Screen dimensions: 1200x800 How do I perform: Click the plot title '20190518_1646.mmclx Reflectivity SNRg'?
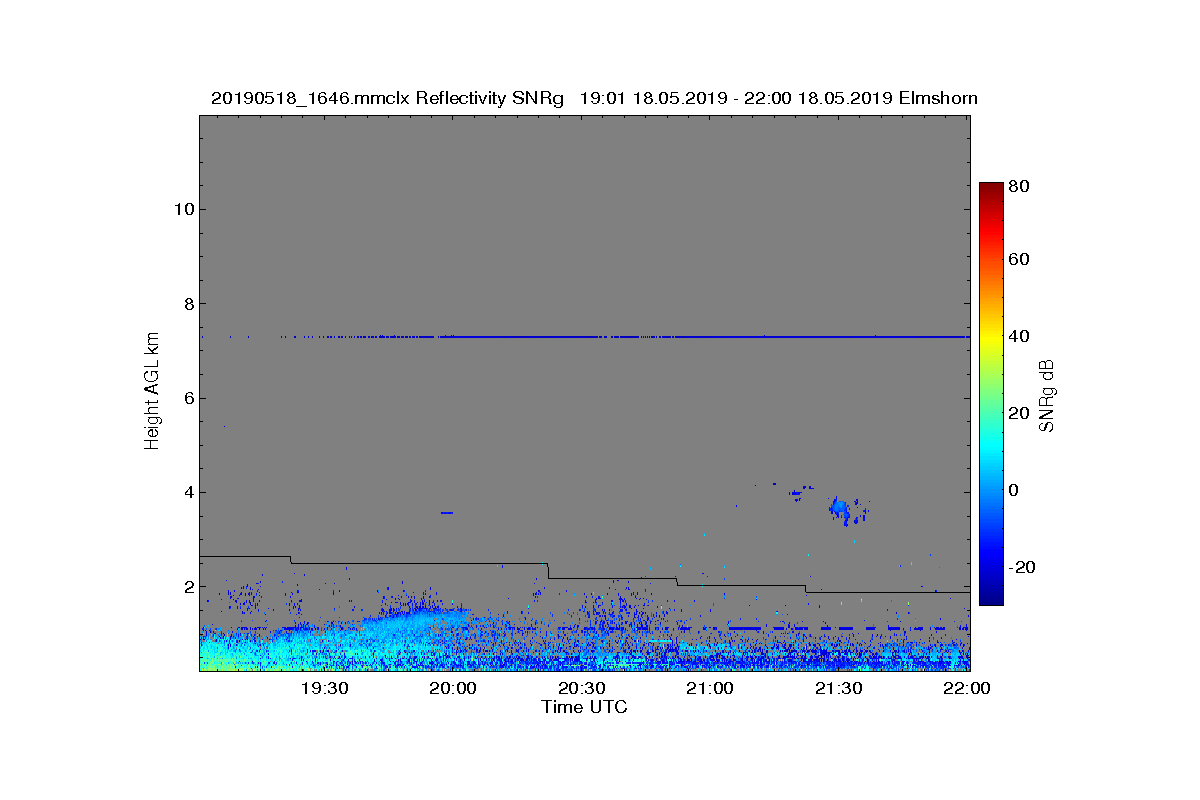point(387,99)
